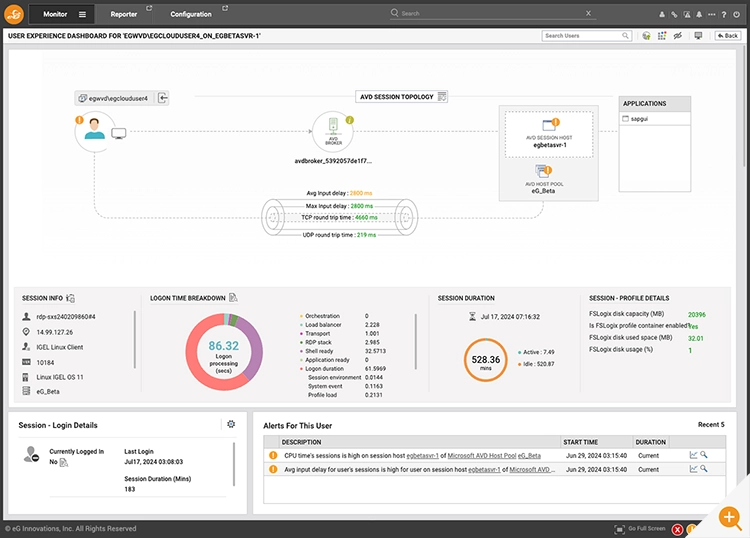Open the help question mark icon
The height and width of the screenshot is (538, 750).
[724, 15]
